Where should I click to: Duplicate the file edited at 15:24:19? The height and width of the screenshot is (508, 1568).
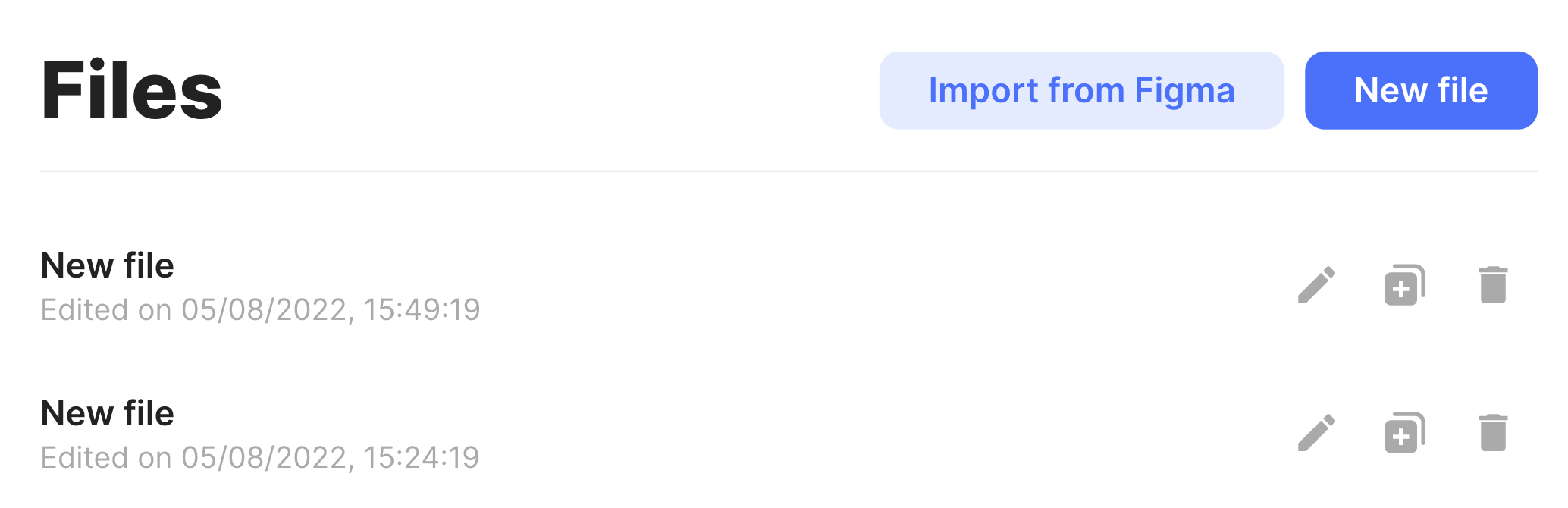[1405, 433]
